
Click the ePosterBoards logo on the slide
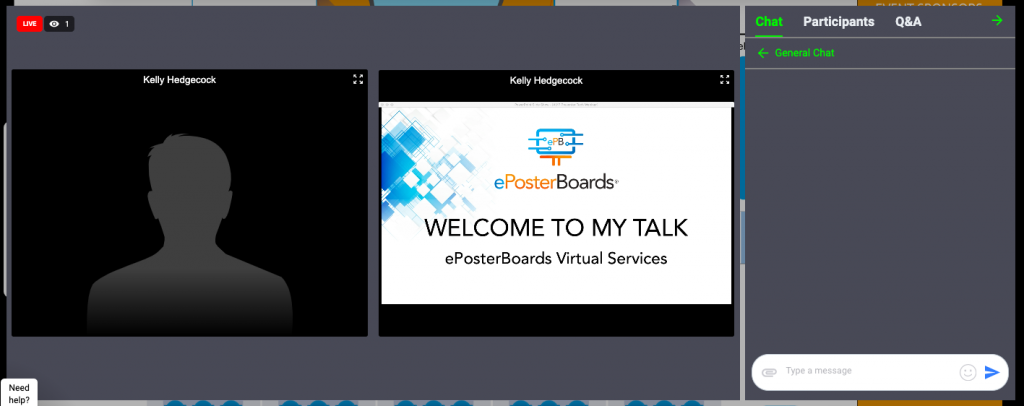point(555,159)
